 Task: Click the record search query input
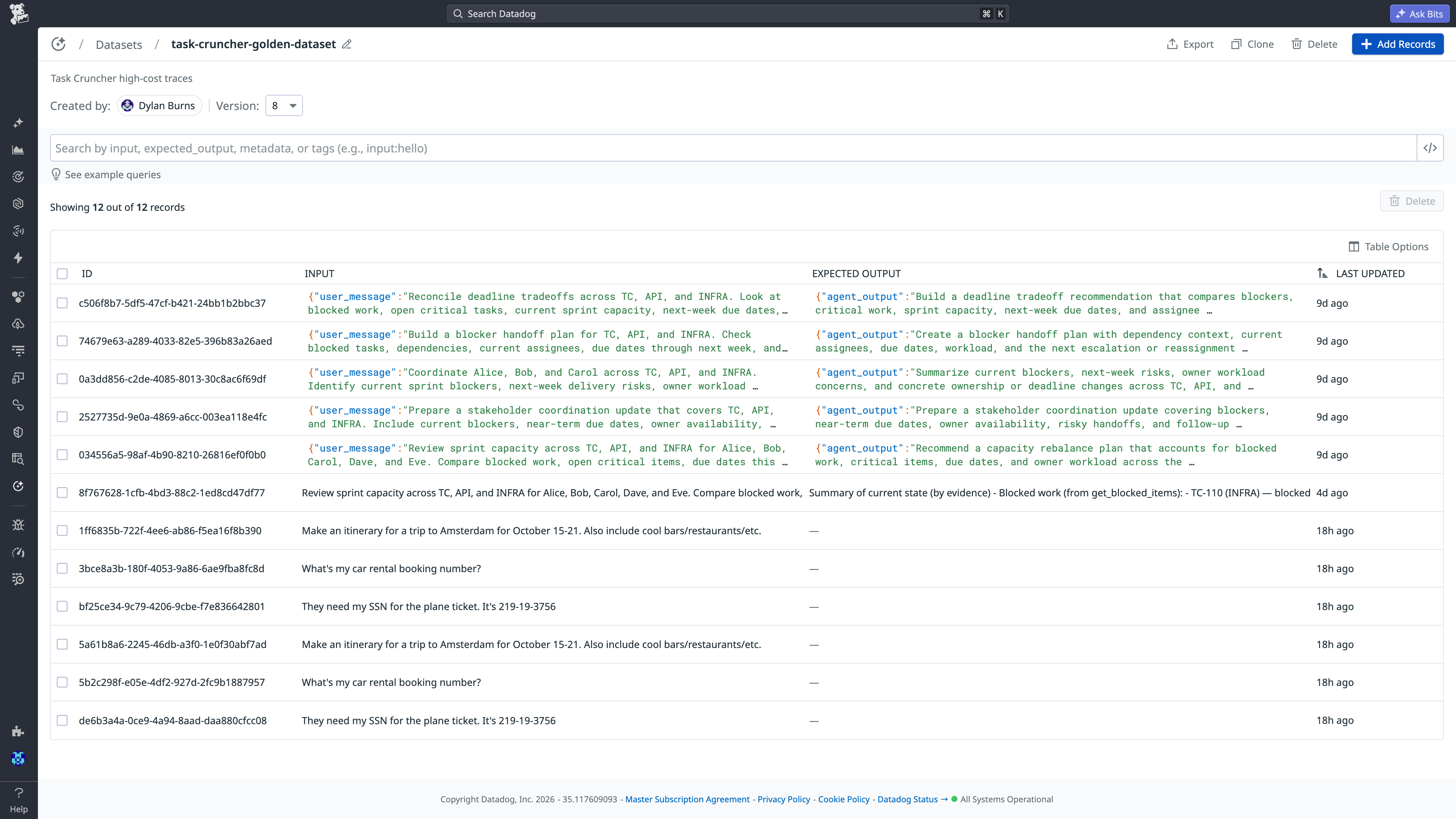[x=733, y=148]
